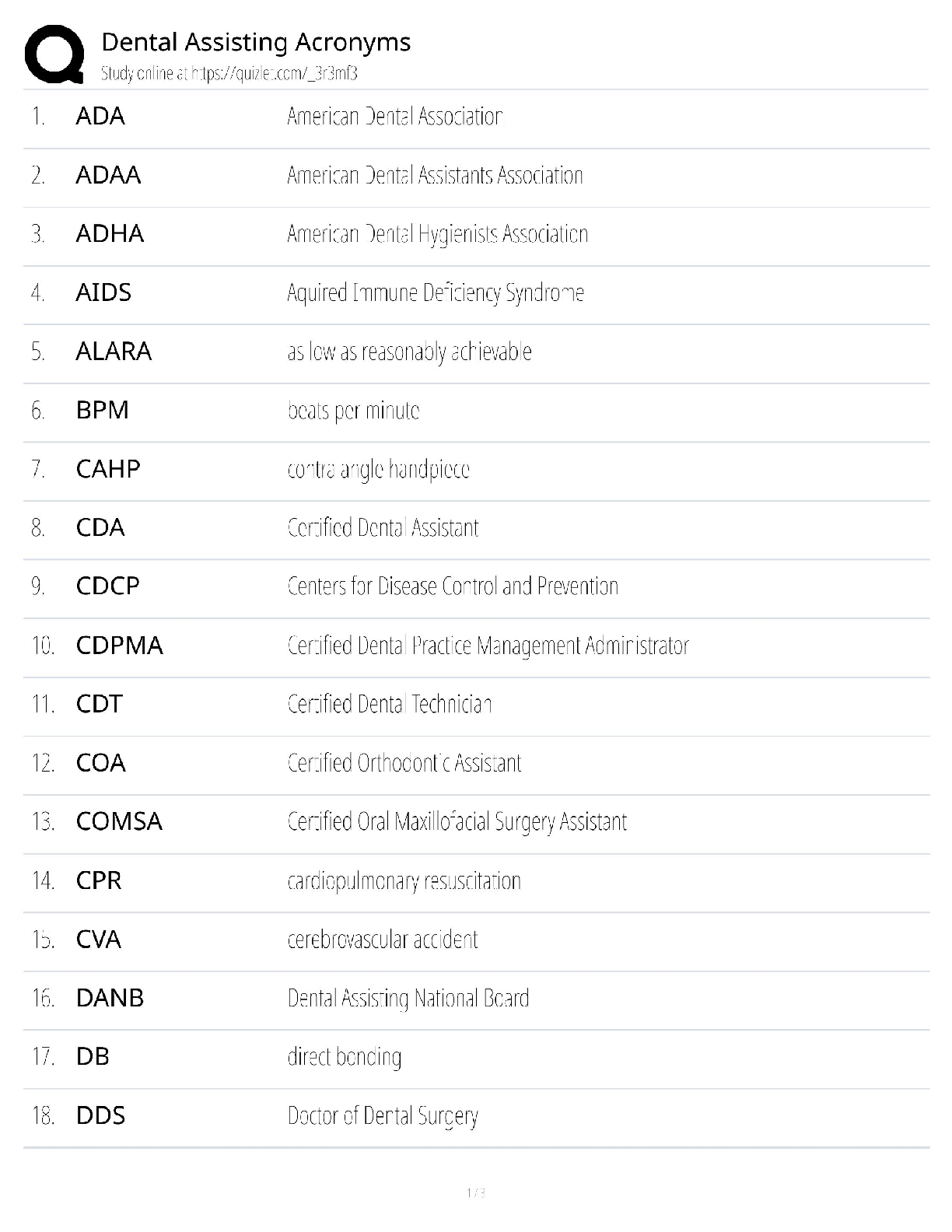Click the CDPMA acronym
This screenshot has height=1232, width=952.
coord(119,646)
